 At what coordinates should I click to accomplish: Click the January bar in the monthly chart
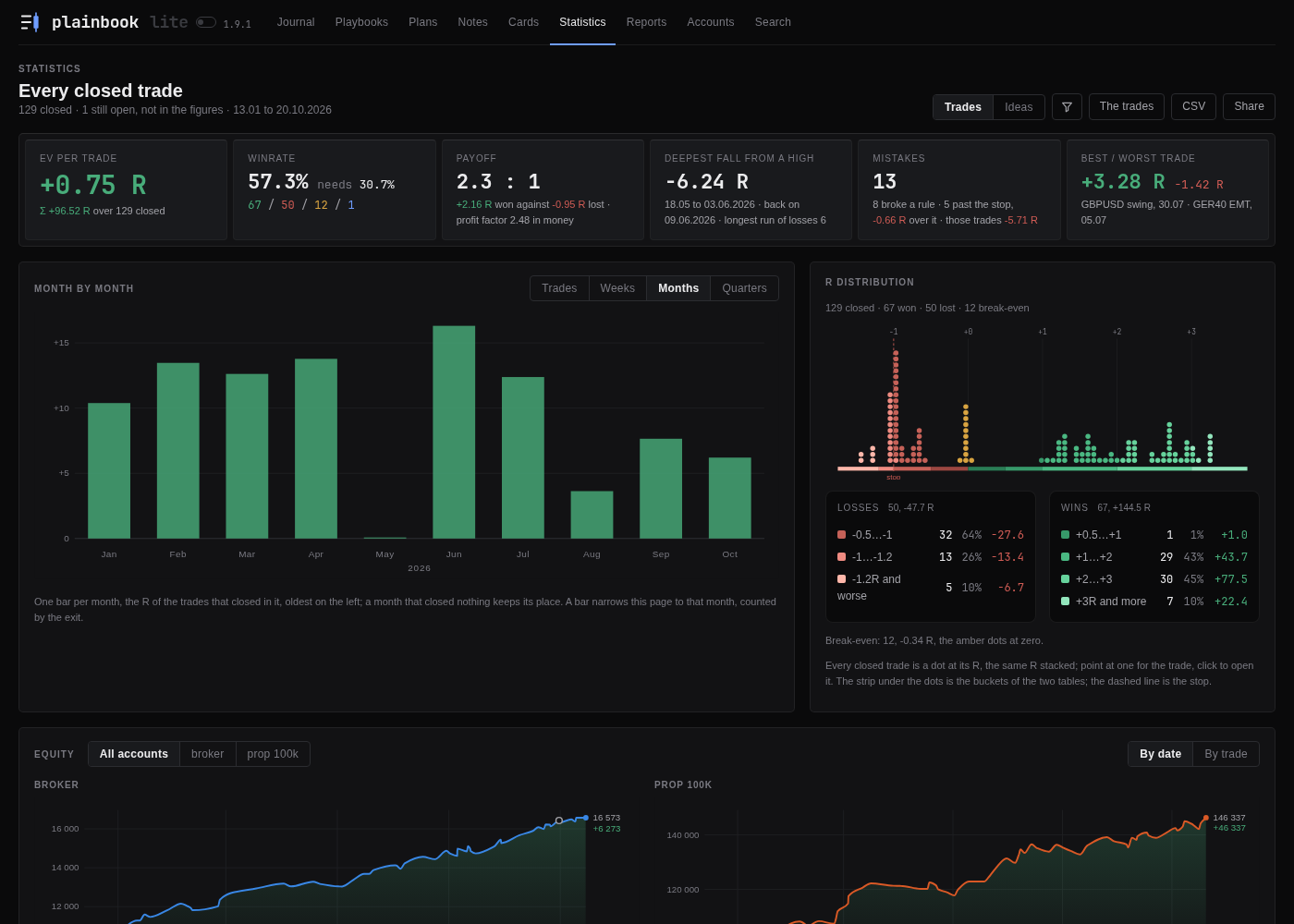coord(109,470)
